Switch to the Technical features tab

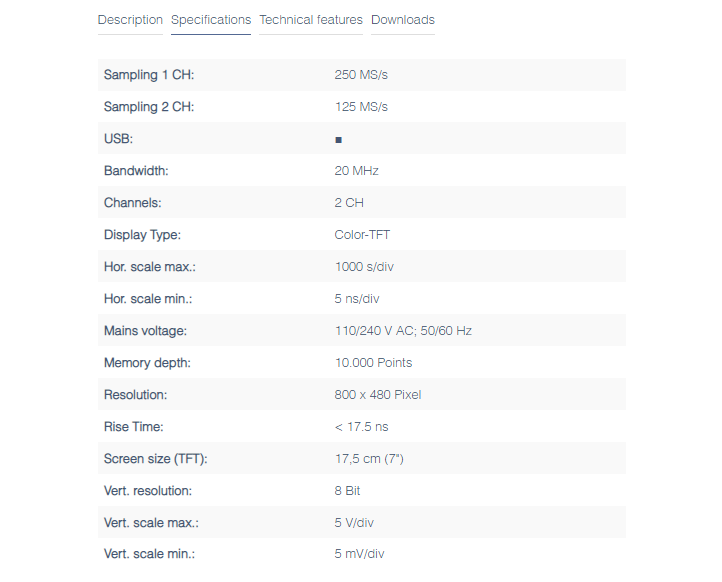click(x=311, y=20)
